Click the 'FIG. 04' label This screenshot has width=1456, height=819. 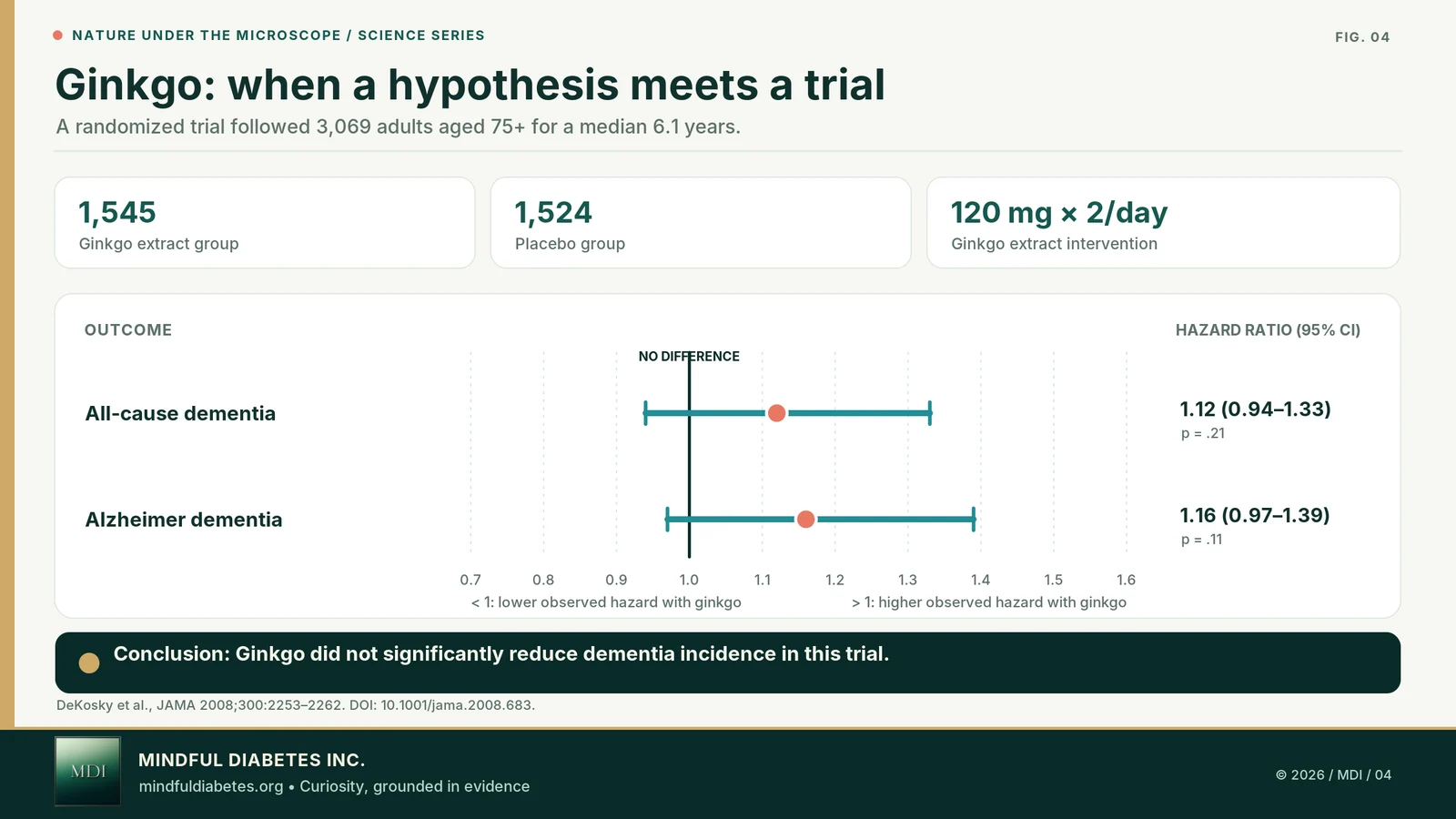pos(1362,37)
